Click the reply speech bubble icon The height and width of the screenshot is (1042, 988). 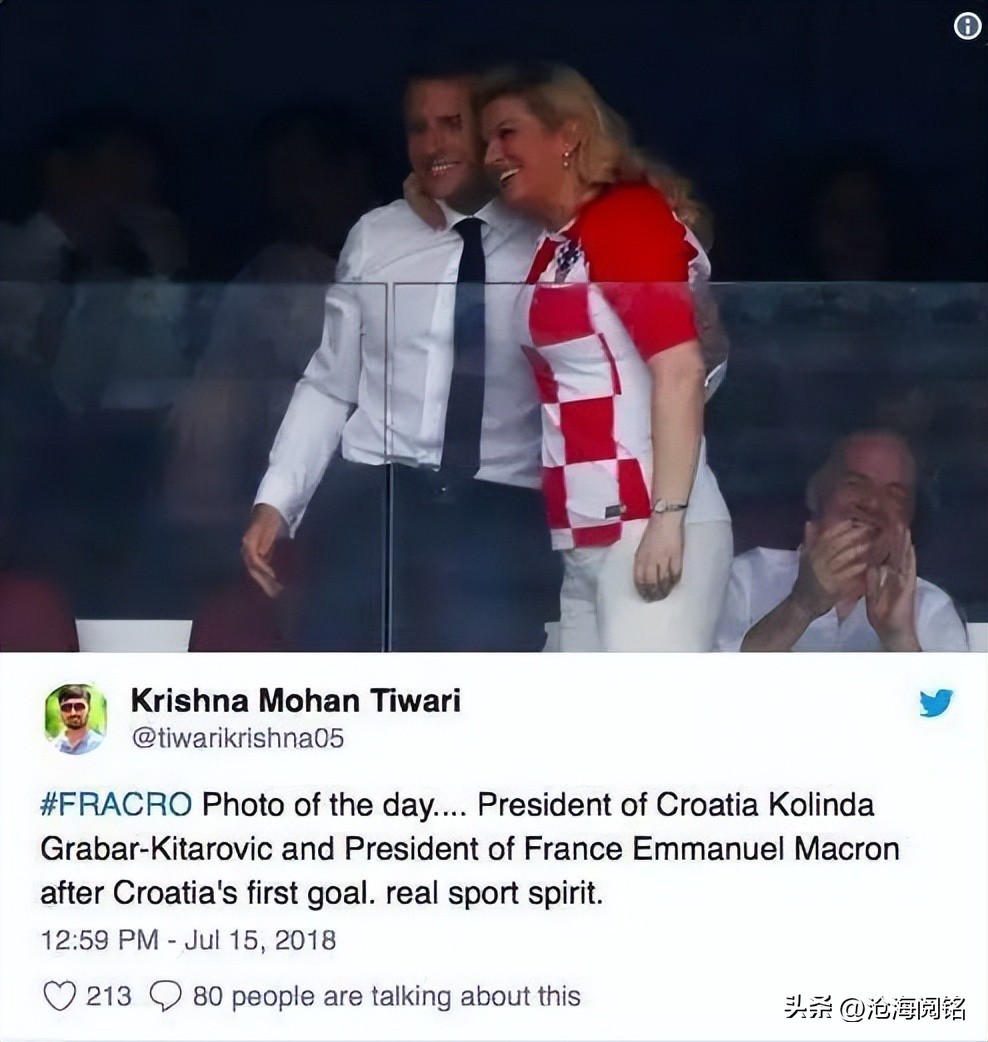[x=165, y=995]
